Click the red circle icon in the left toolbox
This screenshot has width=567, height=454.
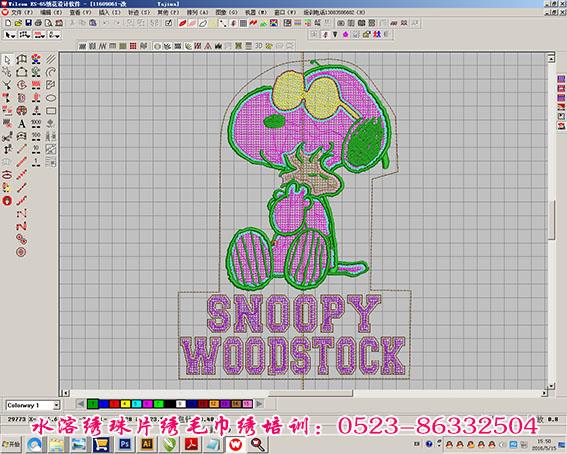[x=7, y=201]
